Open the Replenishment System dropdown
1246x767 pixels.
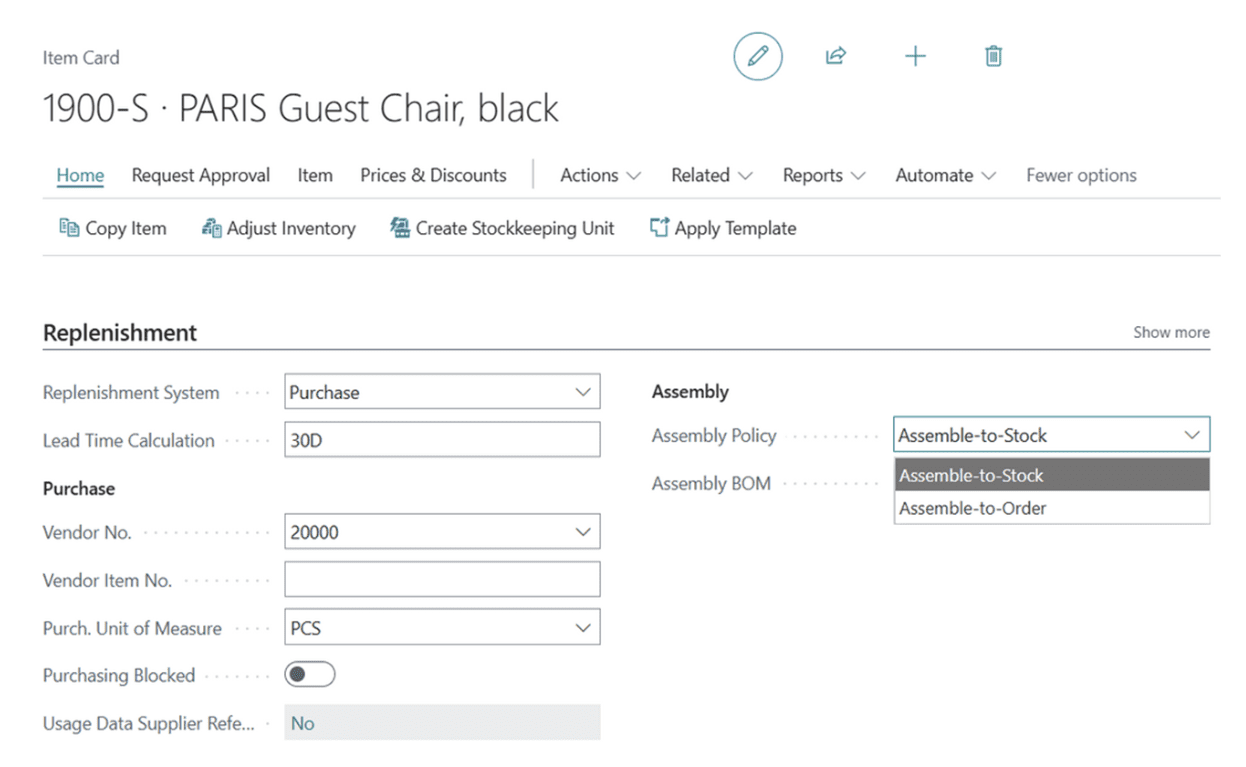pyautogui.click(x=583, y=393)
